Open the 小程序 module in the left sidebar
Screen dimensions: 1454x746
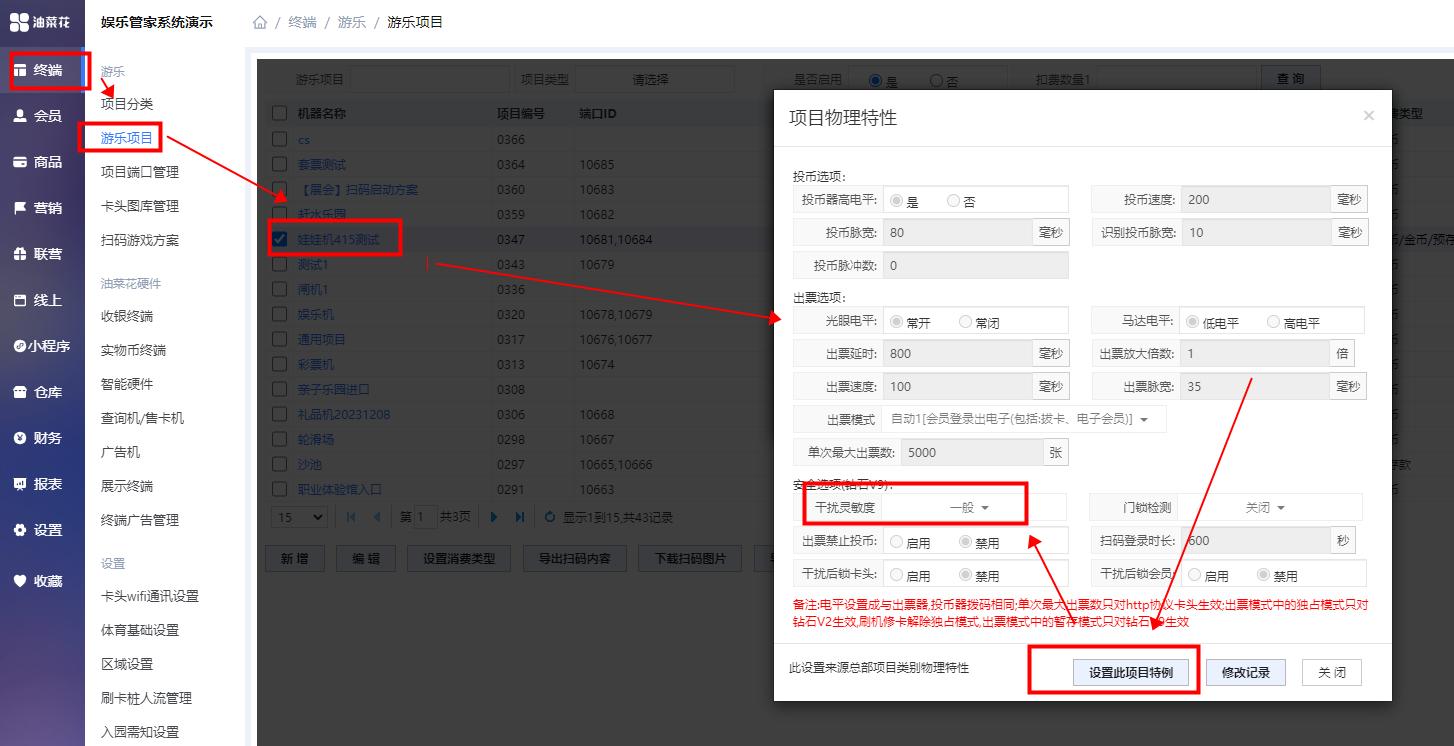tap(40, 346)
